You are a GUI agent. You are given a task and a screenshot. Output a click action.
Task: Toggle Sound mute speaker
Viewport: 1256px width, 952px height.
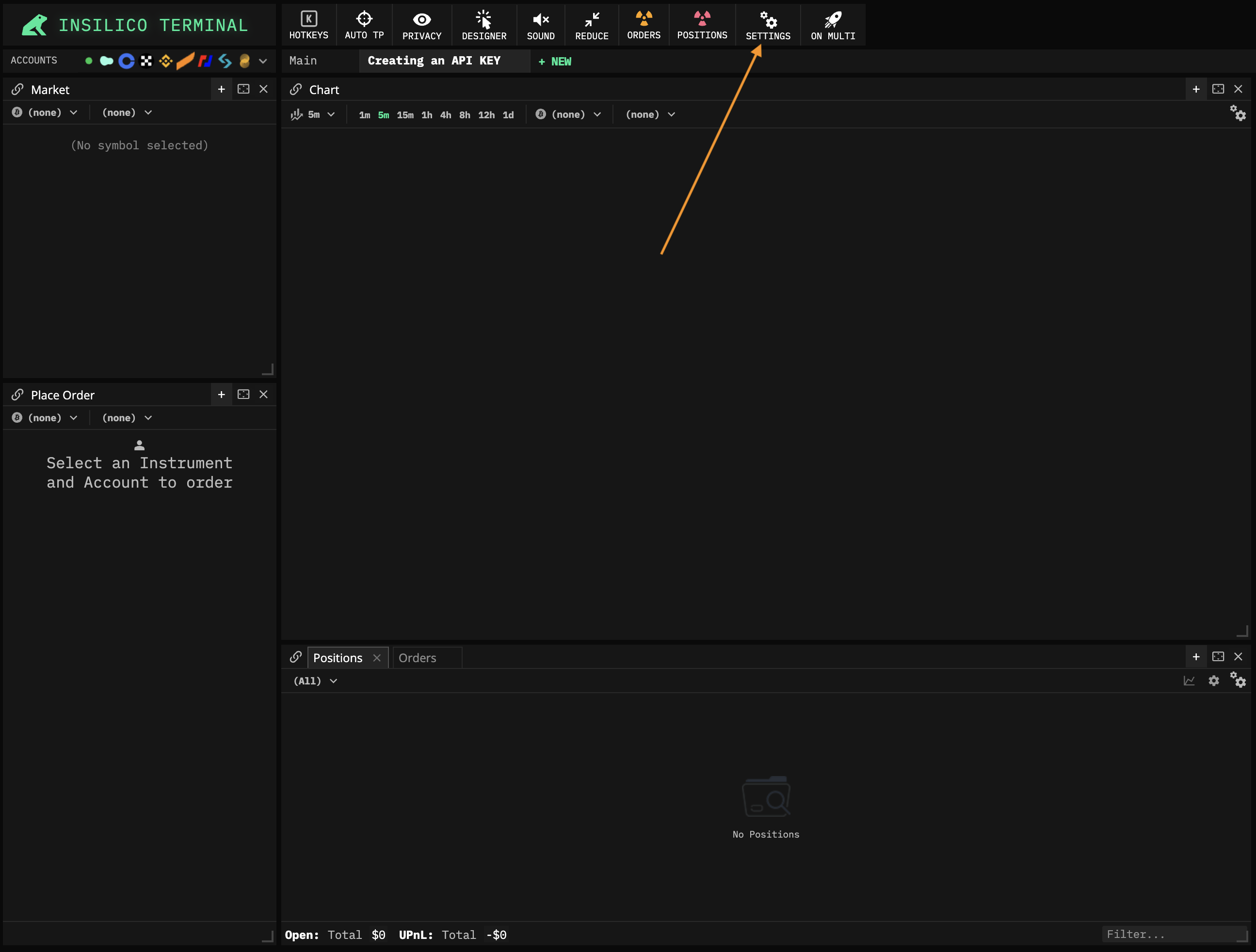coord(540,19)
